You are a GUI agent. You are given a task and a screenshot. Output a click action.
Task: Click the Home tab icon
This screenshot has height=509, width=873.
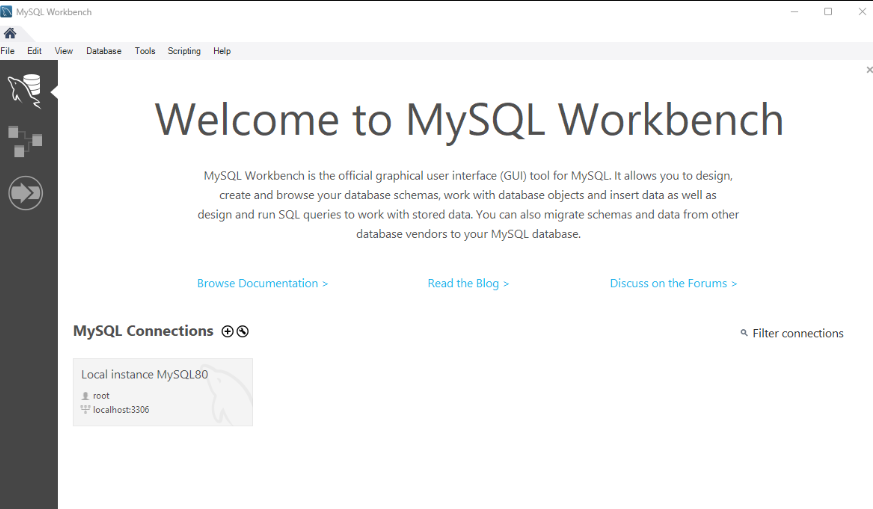[10, 33]
